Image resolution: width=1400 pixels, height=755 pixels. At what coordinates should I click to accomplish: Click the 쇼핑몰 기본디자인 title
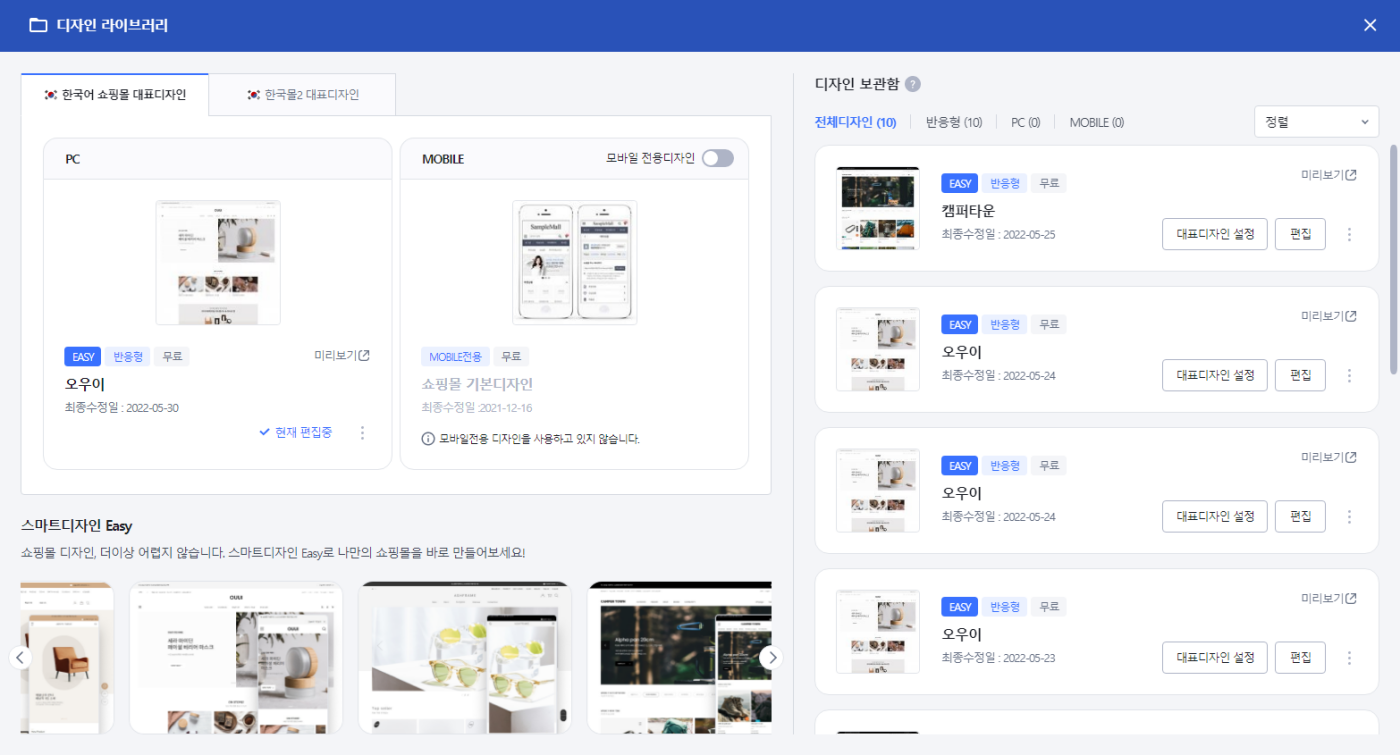click(477, 384)
